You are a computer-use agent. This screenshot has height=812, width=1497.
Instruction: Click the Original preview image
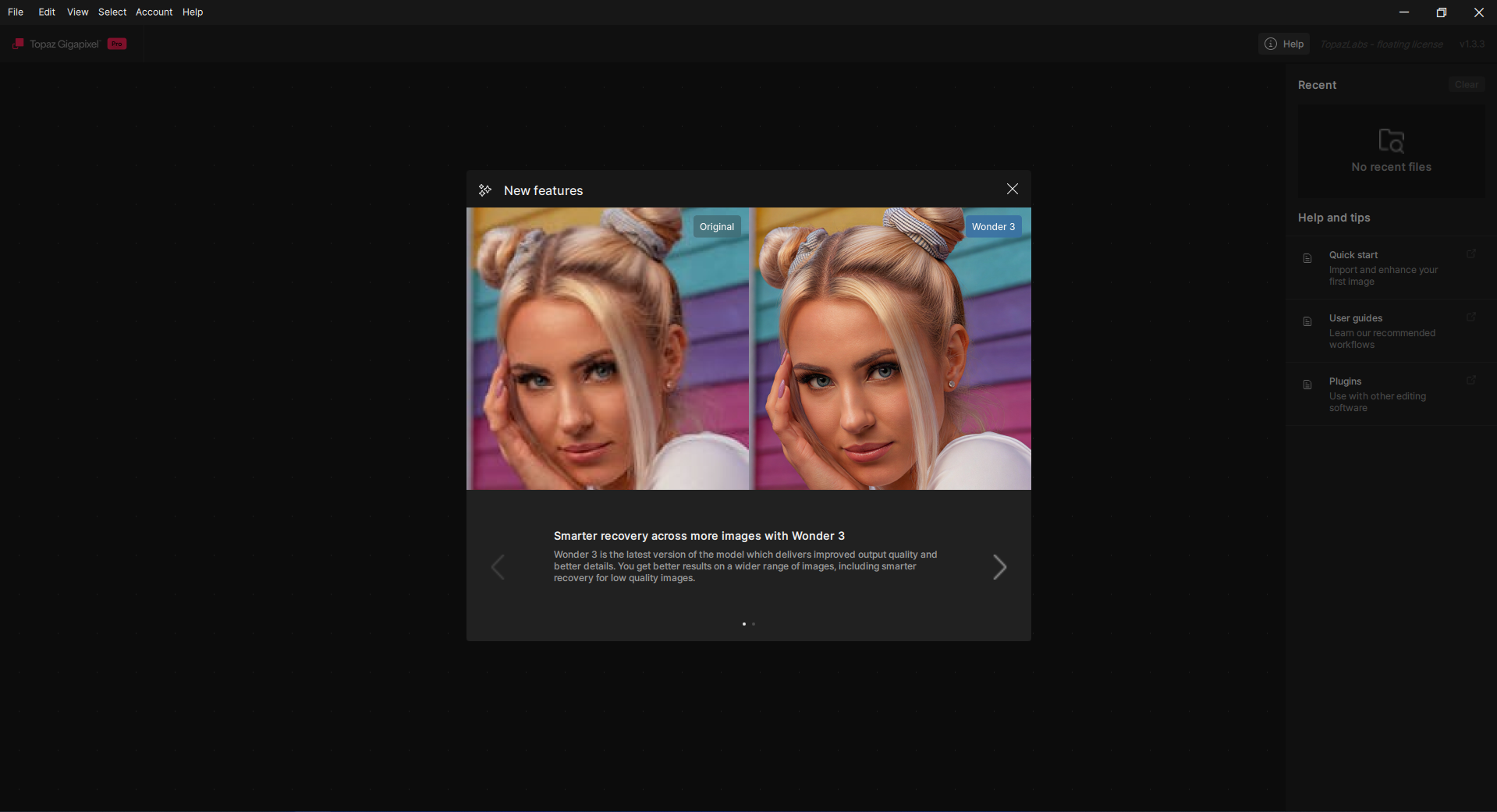click(x=608, y=349)
